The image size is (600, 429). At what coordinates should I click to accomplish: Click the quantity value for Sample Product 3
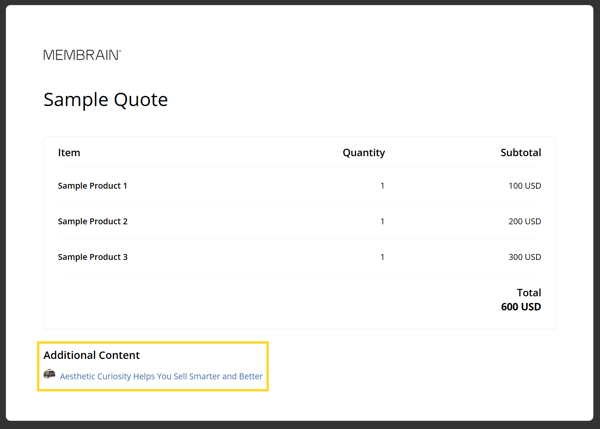pos(382,257)
